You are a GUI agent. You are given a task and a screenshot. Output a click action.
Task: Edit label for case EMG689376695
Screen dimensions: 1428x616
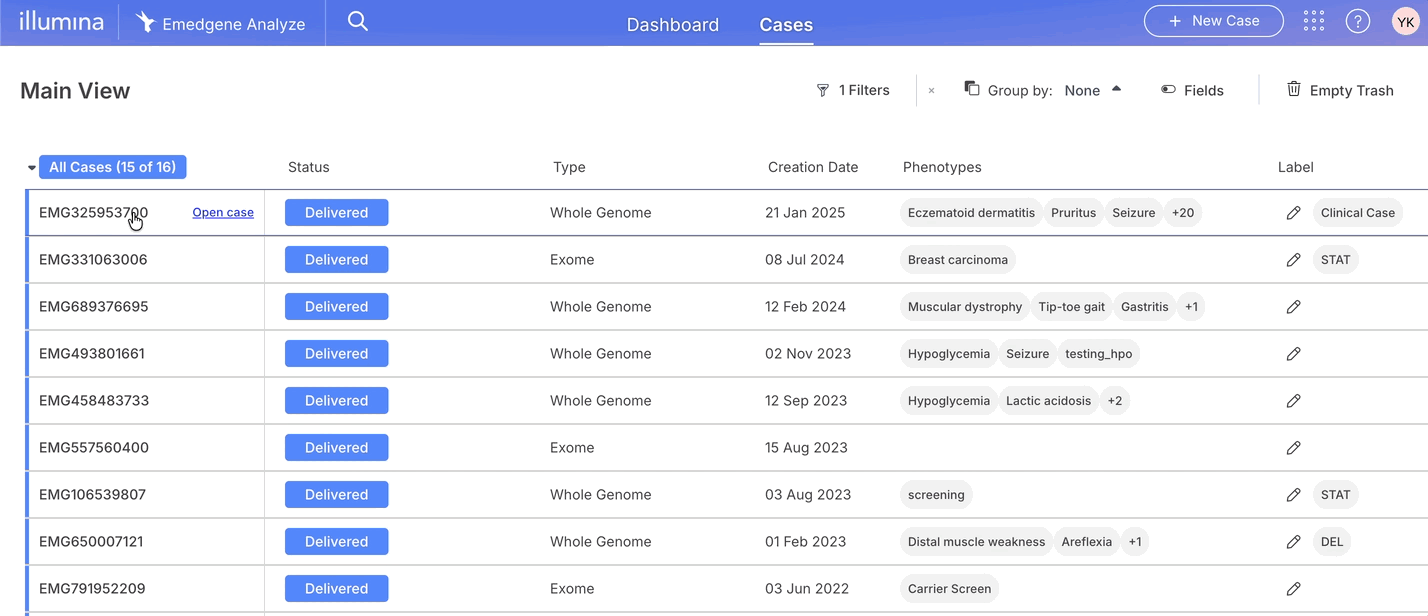point(1293,307)
